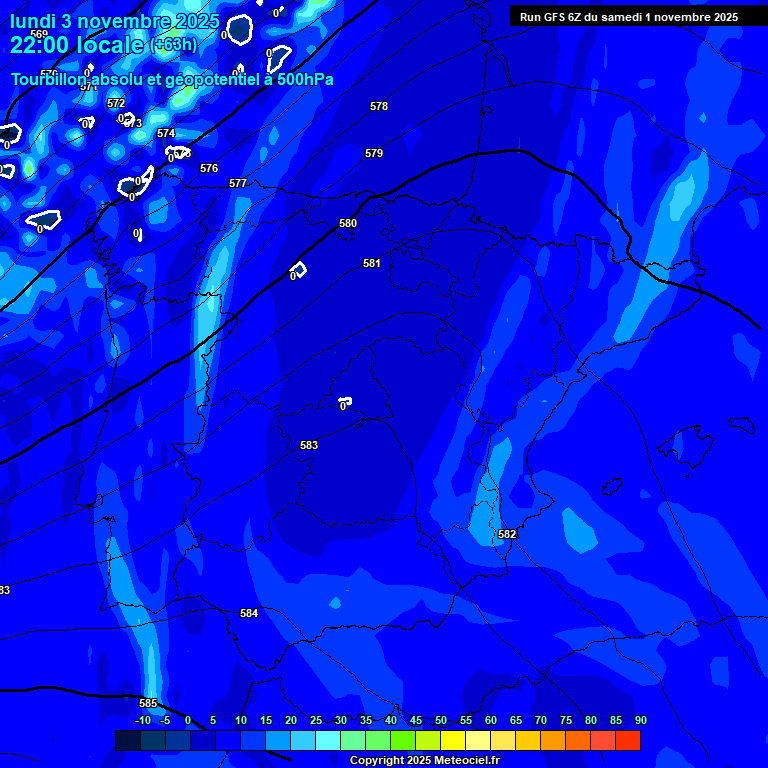
Task: Click the 580 contour label on thick isoline
Action: [x=348, y=223]
